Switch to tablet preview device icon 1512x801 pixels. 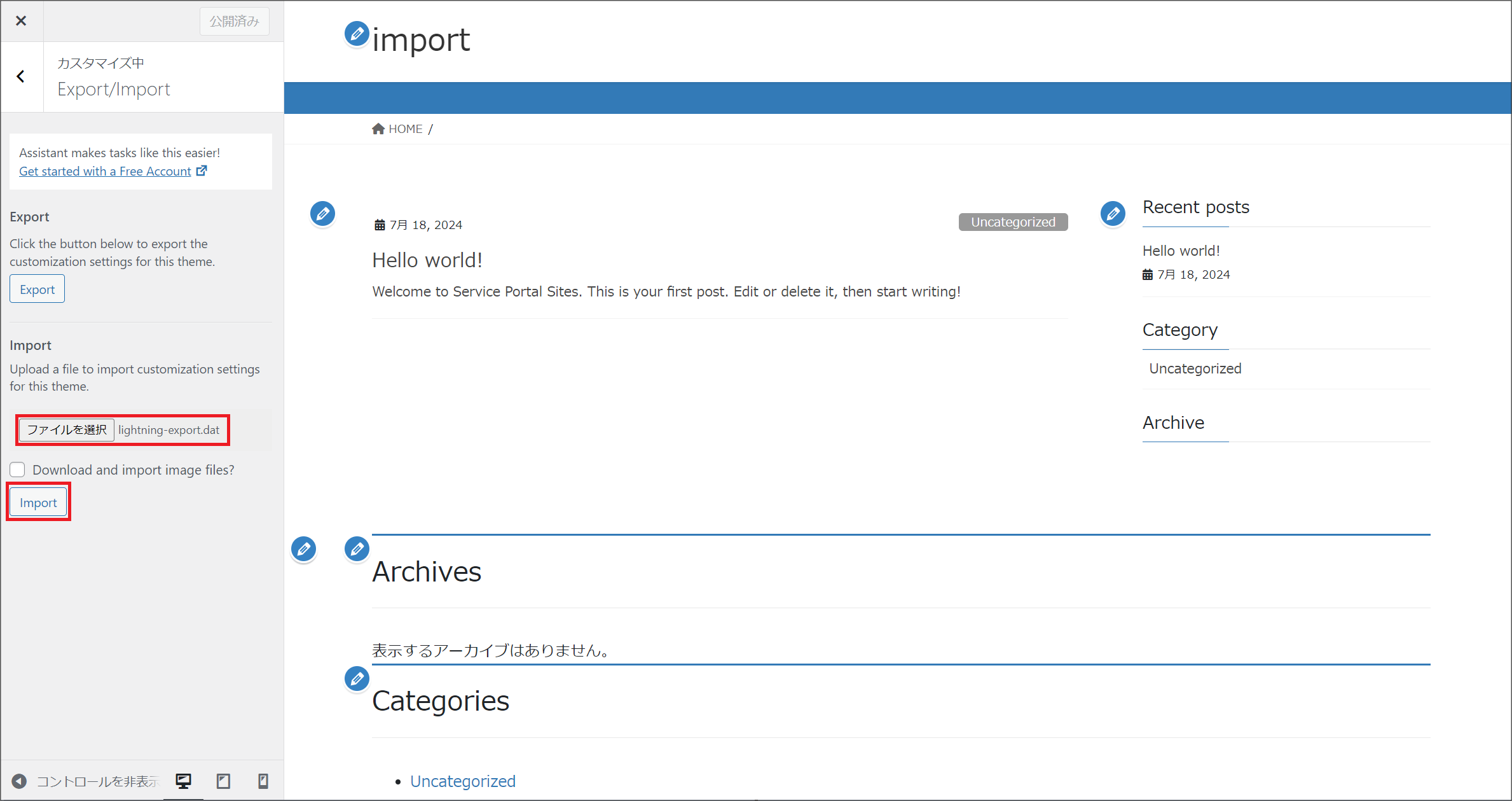tap(223, 781)
